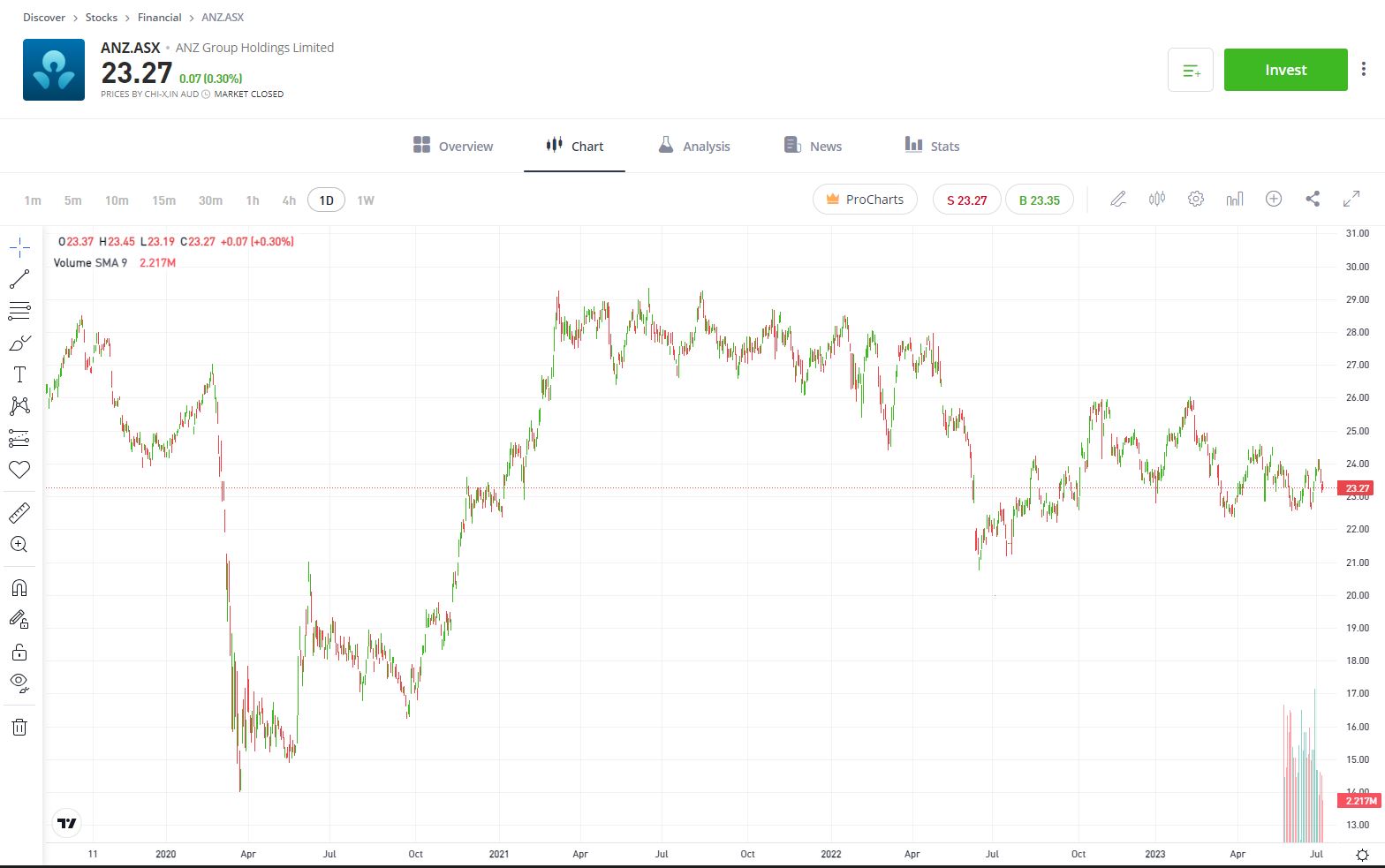
Task: Activate the zoom in tool
Action: (x=19, y=544)
